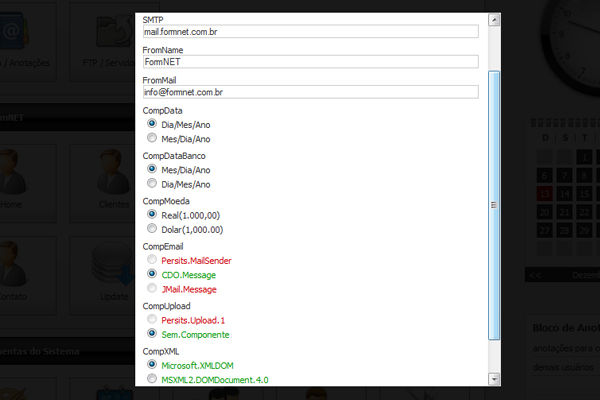Select Dia/Mes/Ano under CompDataBanco
600x400 pixels.
tap(152, 183)
